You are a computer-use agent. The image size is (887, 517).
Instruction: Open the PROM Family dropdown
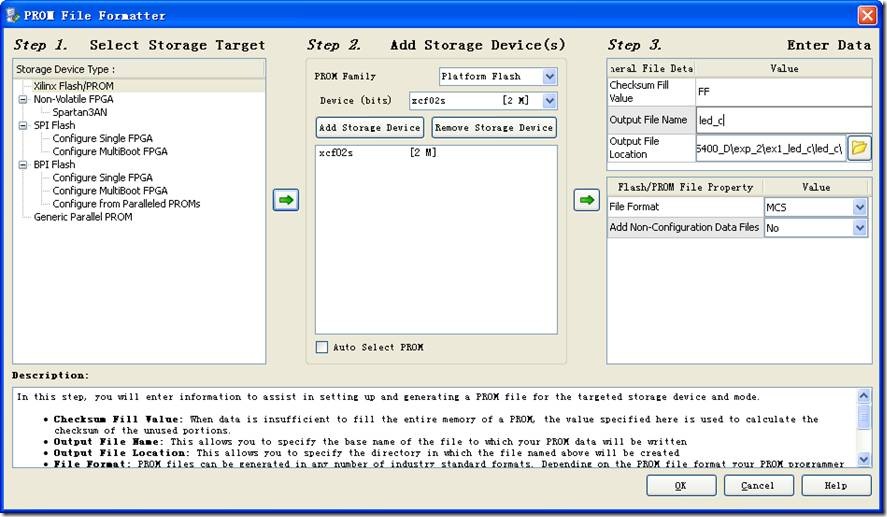pyautogui.click(x=549, y=76)
